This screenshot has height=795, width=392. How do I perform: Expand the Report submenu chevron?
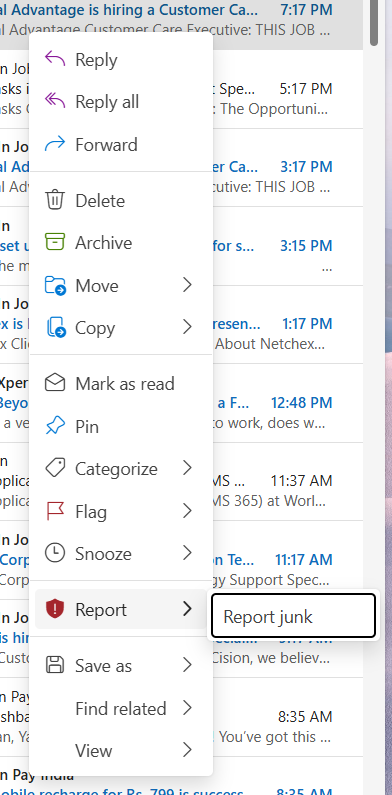188,609
